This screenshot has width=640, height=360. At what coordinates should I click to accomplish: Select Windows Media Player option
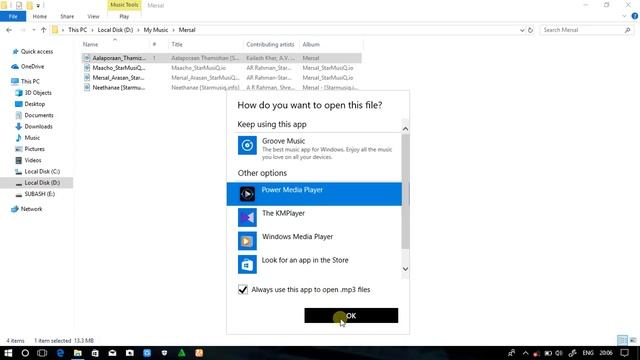314,241
